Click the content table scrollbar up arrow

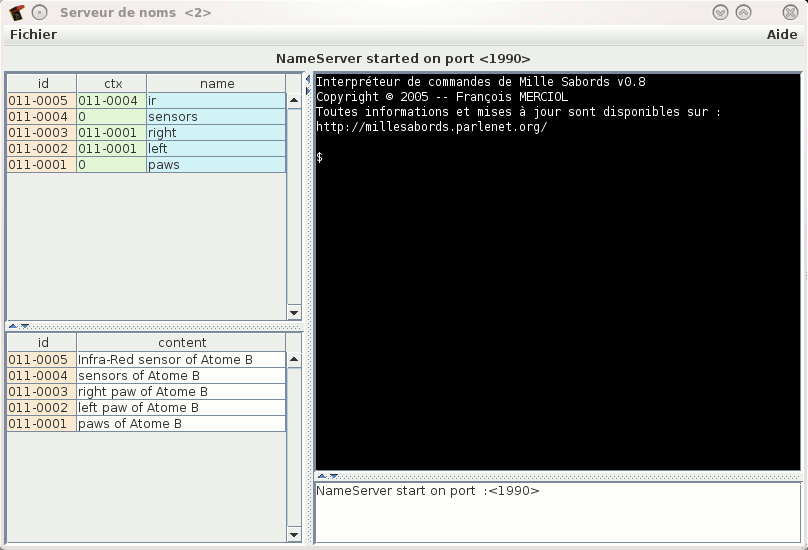tap(294, 359)
